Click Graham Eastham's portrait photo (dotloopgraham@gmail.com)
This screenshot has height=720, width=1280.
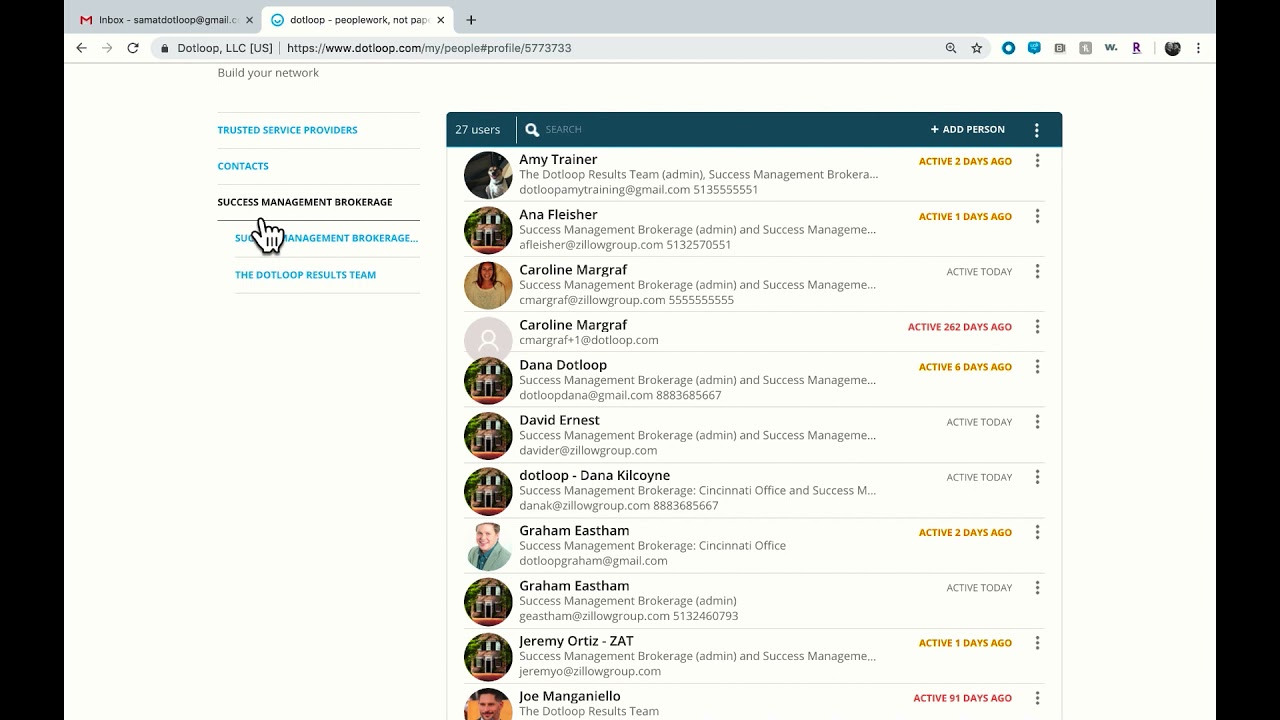[x=488, y=546]
